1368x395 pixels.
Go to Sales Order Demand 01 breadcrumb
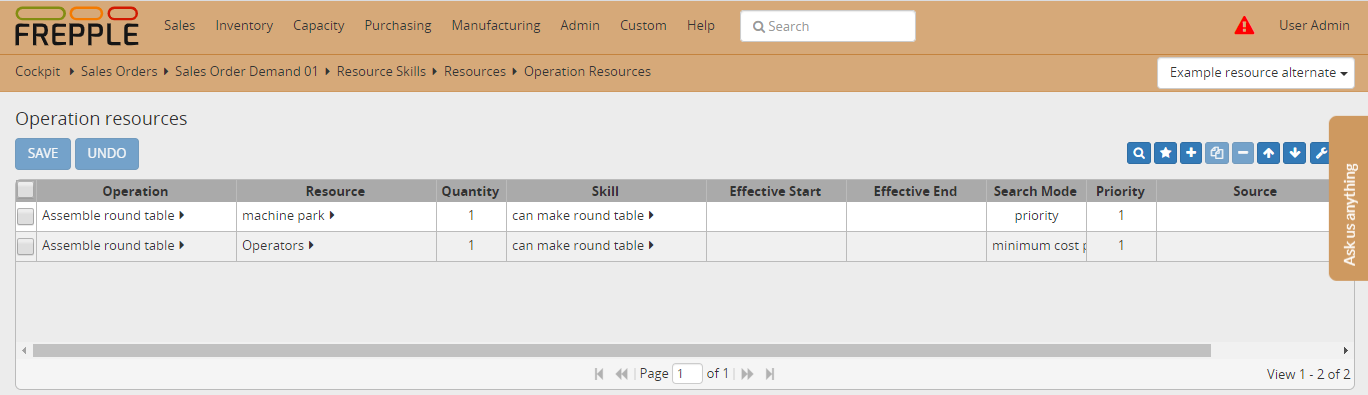tap(247, 71)
